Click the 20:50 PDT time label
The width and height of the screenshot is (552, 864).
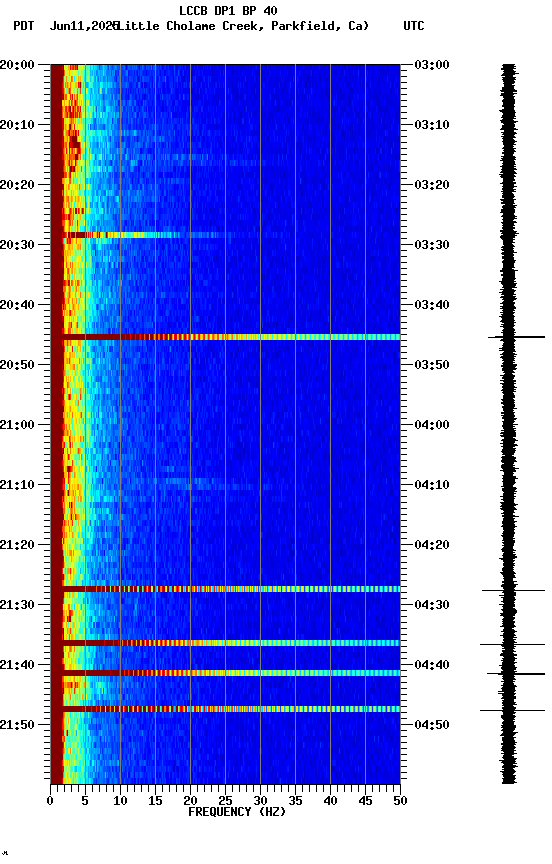pyautogui.click(x=17, y=365)
